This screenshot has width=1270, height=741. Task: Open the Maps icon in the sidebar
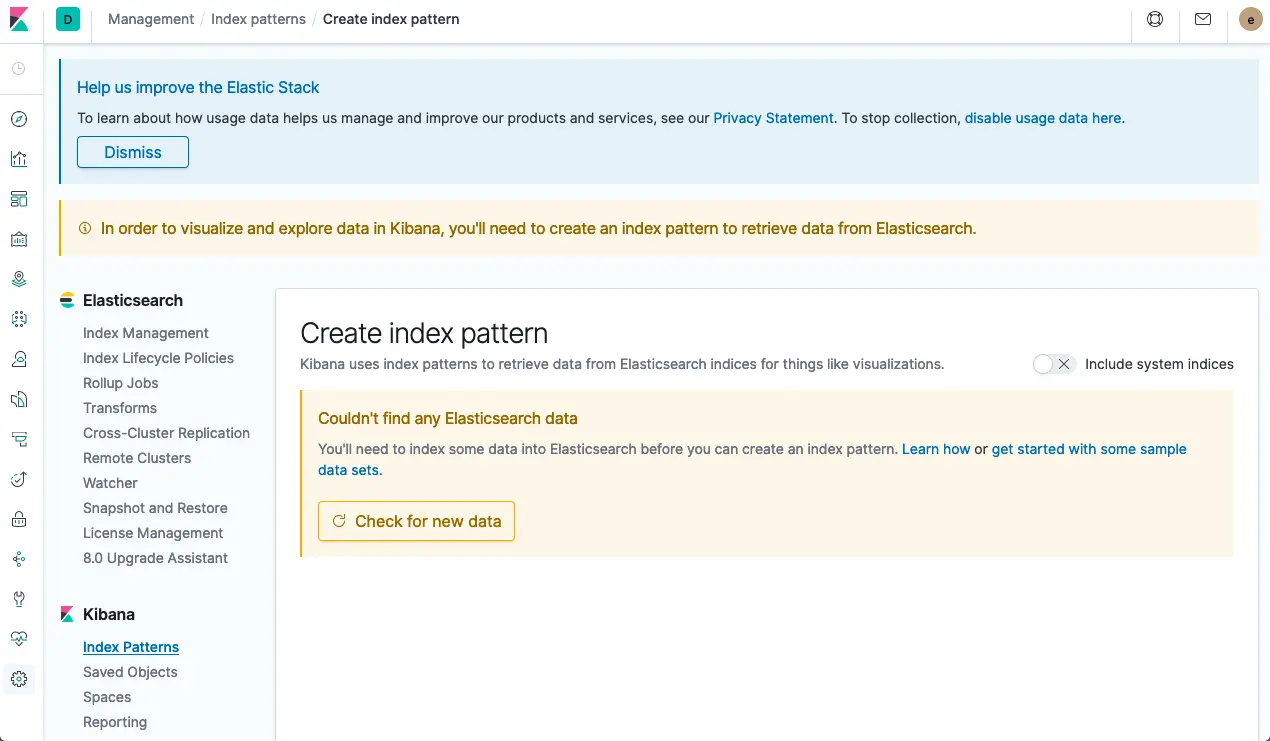(x=19, y=279)
